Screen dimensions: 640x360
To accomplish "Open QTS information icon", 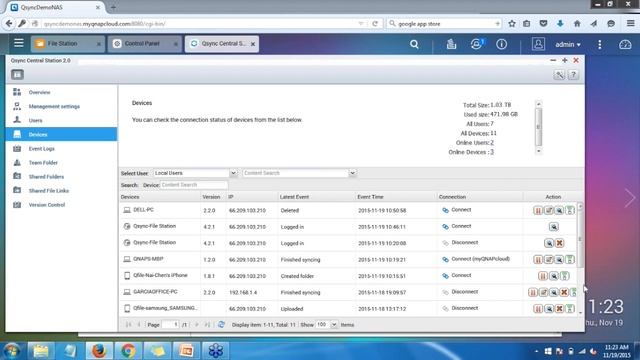I will point(502,44).
